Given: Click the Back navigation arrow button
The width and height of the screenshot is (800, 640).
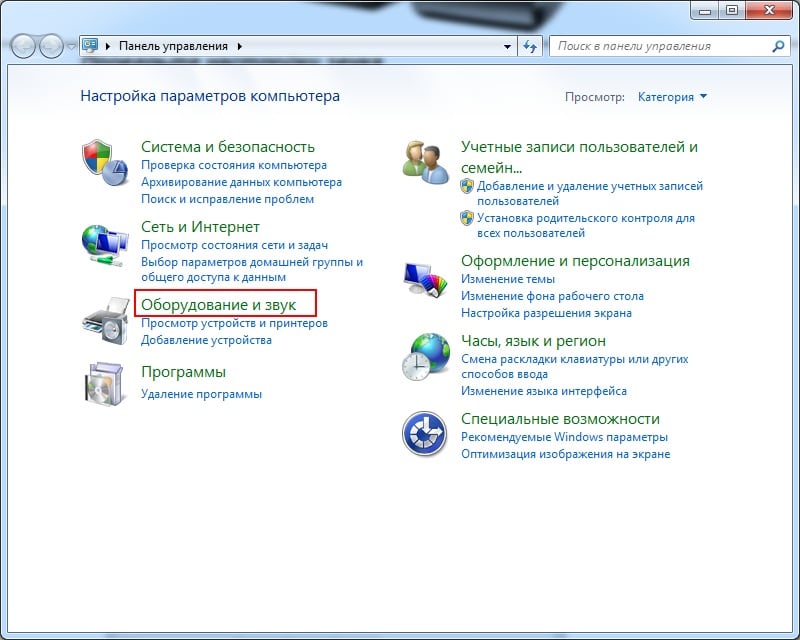Looking at the screenshot, I should point(24,46).
